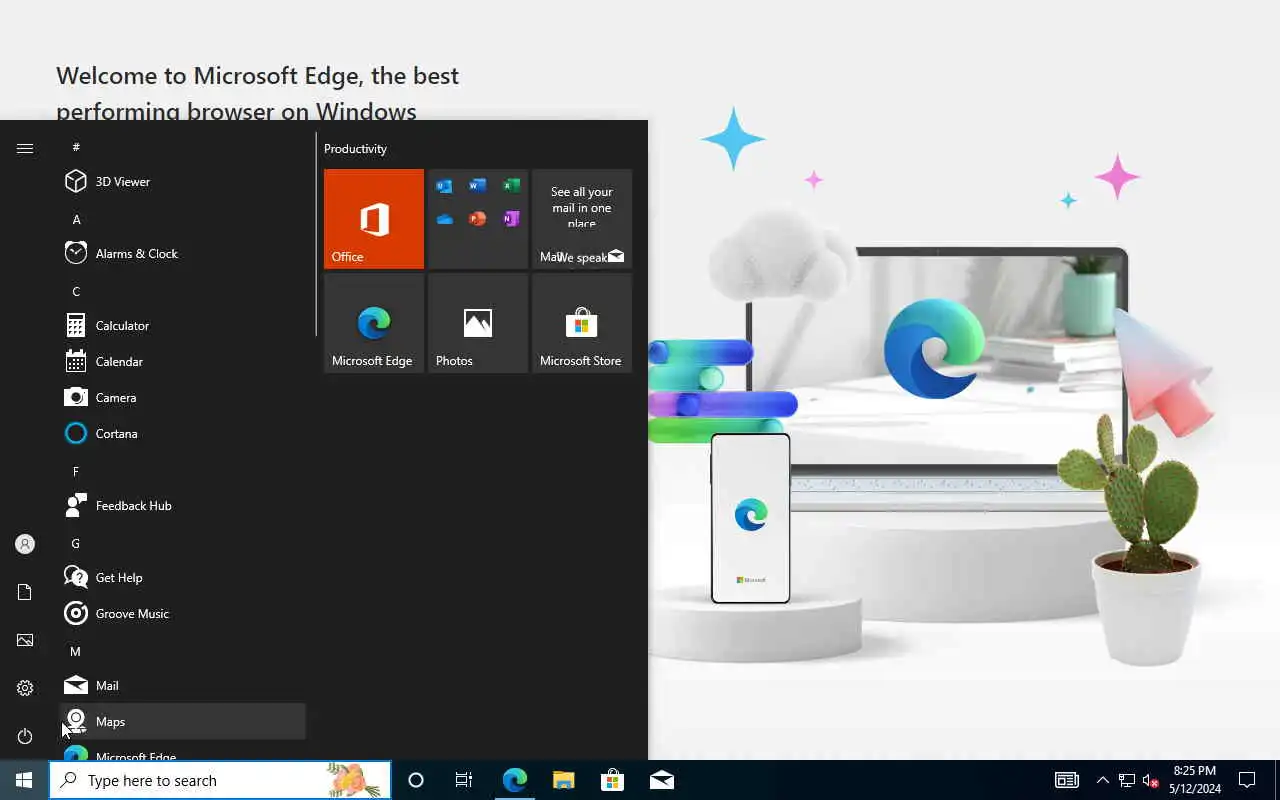
Task: Open Pictures from the Start sidebar
Action: click(25, 640)
